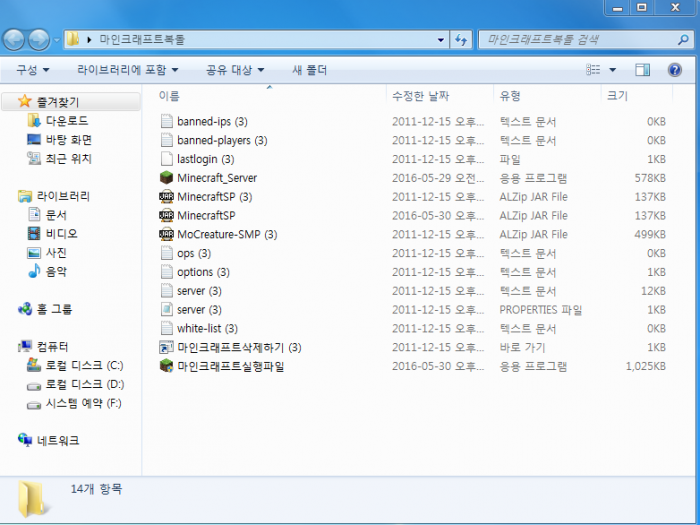Sort by 크기 column header
Image resolution: width=700 pixels, height=525 pixels.
coord(617,96)
